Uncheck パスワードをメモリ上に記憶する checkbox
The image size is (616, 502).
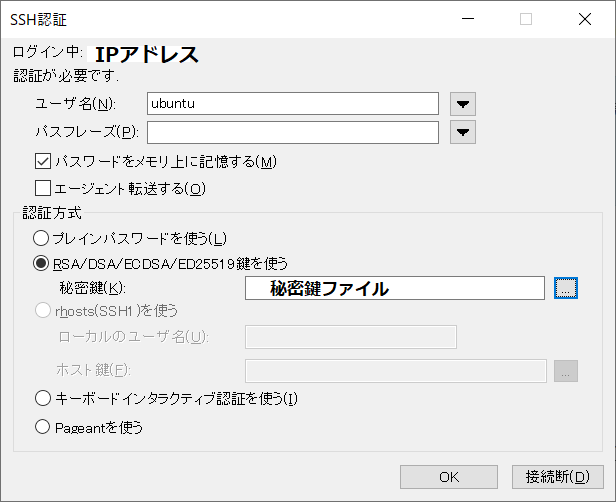pyautogui.click(x=42, y=161)
